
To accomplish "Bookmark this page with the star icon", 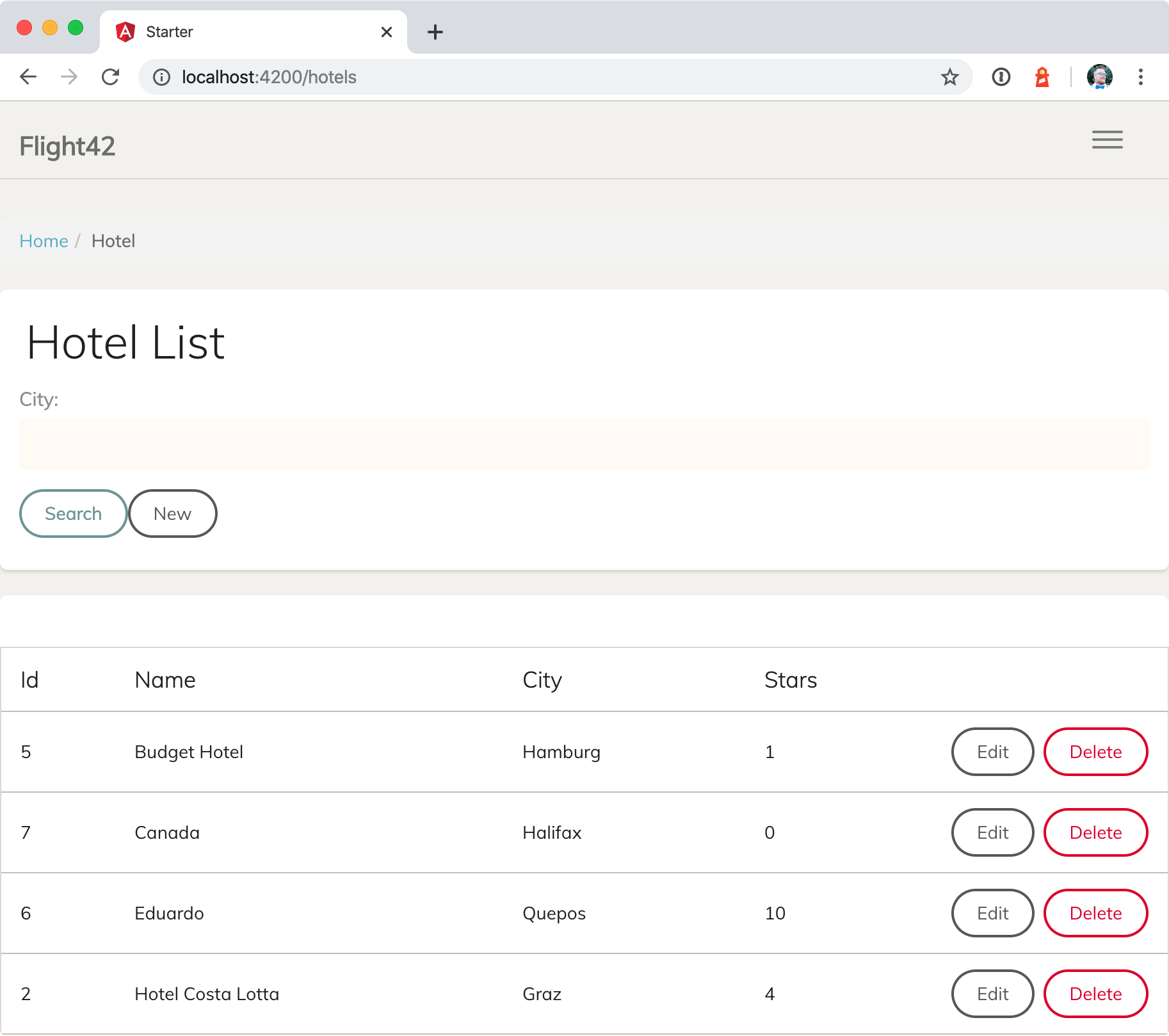I will [x=949, y=77].
